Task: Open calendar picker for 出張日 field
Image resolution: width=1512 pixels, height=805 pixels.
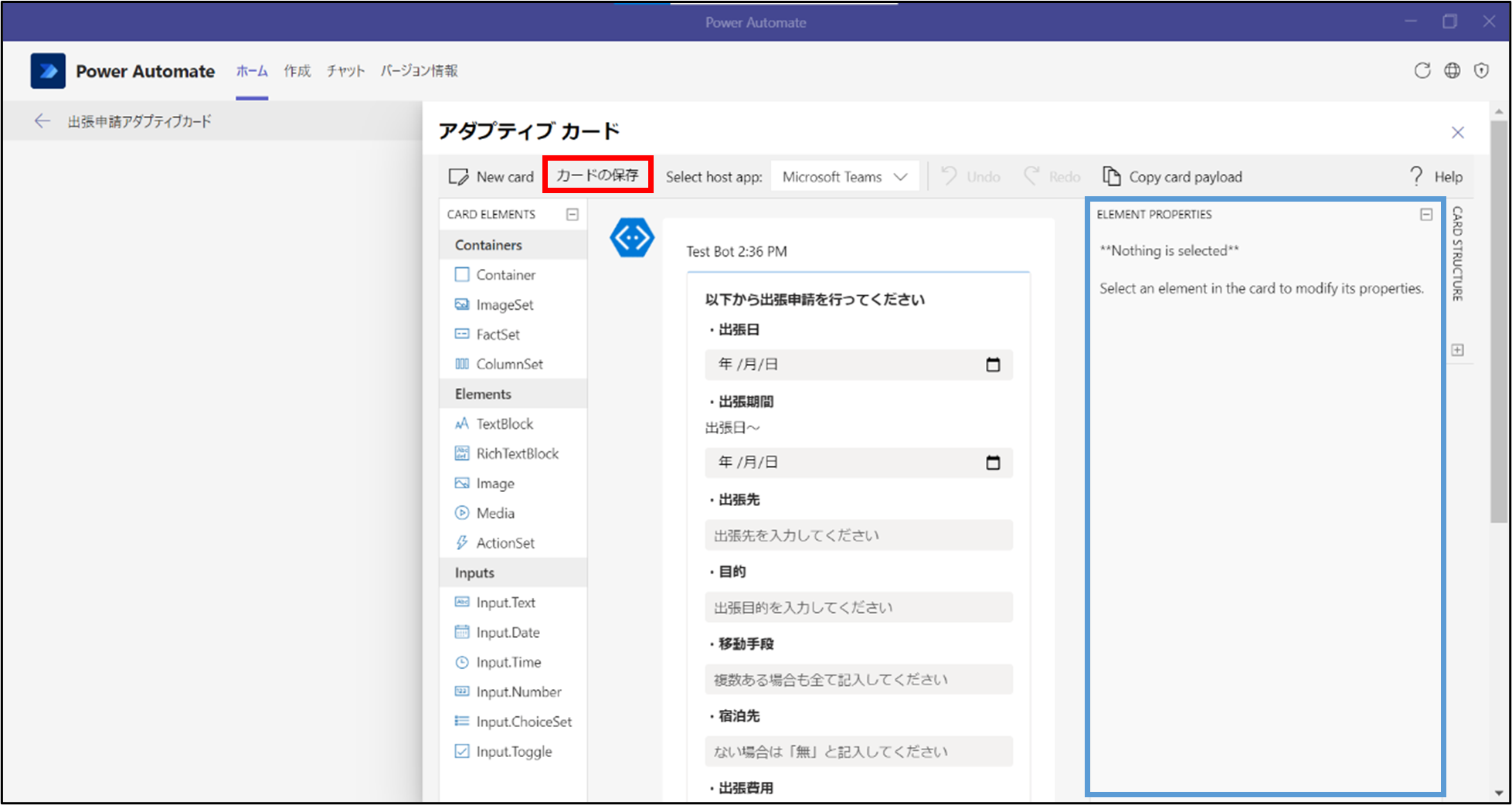Action: point(993,365)
